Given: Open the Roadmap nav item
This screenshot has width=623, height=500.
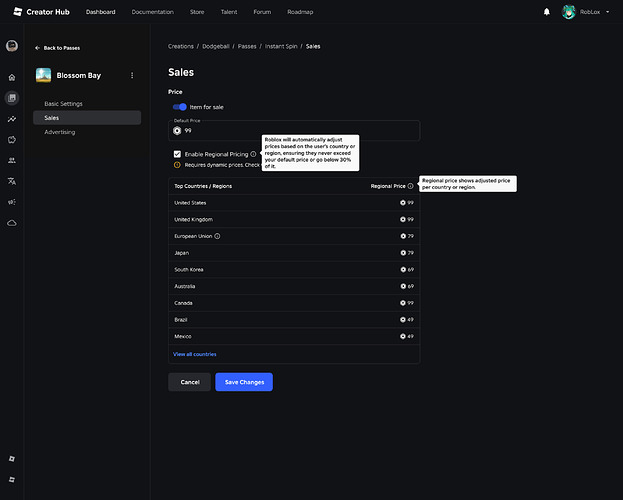Looking at the screenshot, I should [300, 12].
